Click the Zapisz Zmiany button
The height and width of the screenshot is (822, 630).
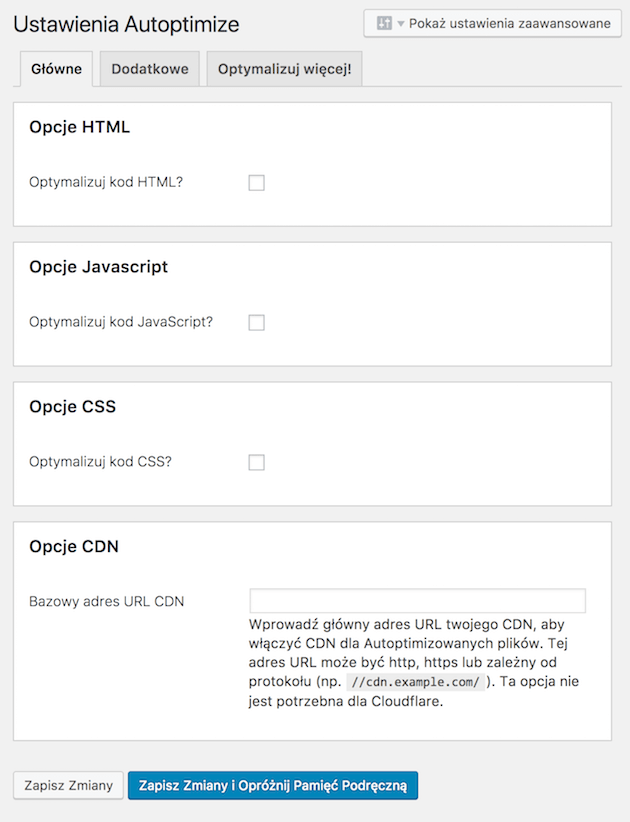(x=68, y=785)
